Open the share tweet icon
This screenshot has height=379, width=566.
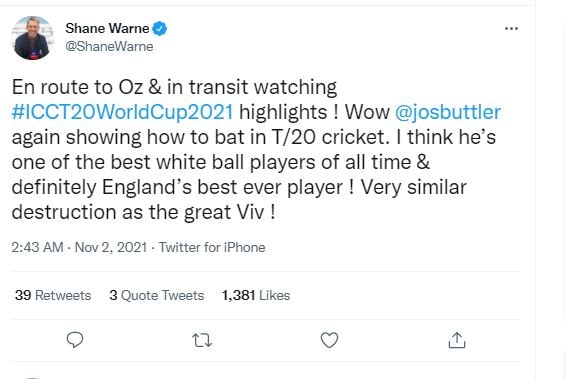coord(457,340)
